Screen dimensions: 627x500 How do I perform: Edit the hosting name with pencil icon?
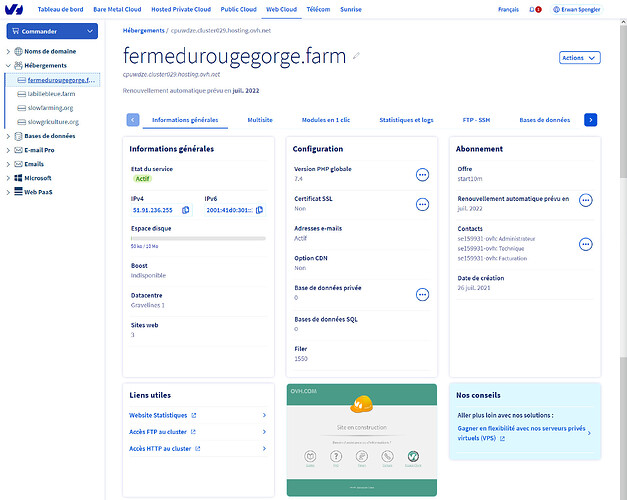pyautogui.click(x=356, y=56)
